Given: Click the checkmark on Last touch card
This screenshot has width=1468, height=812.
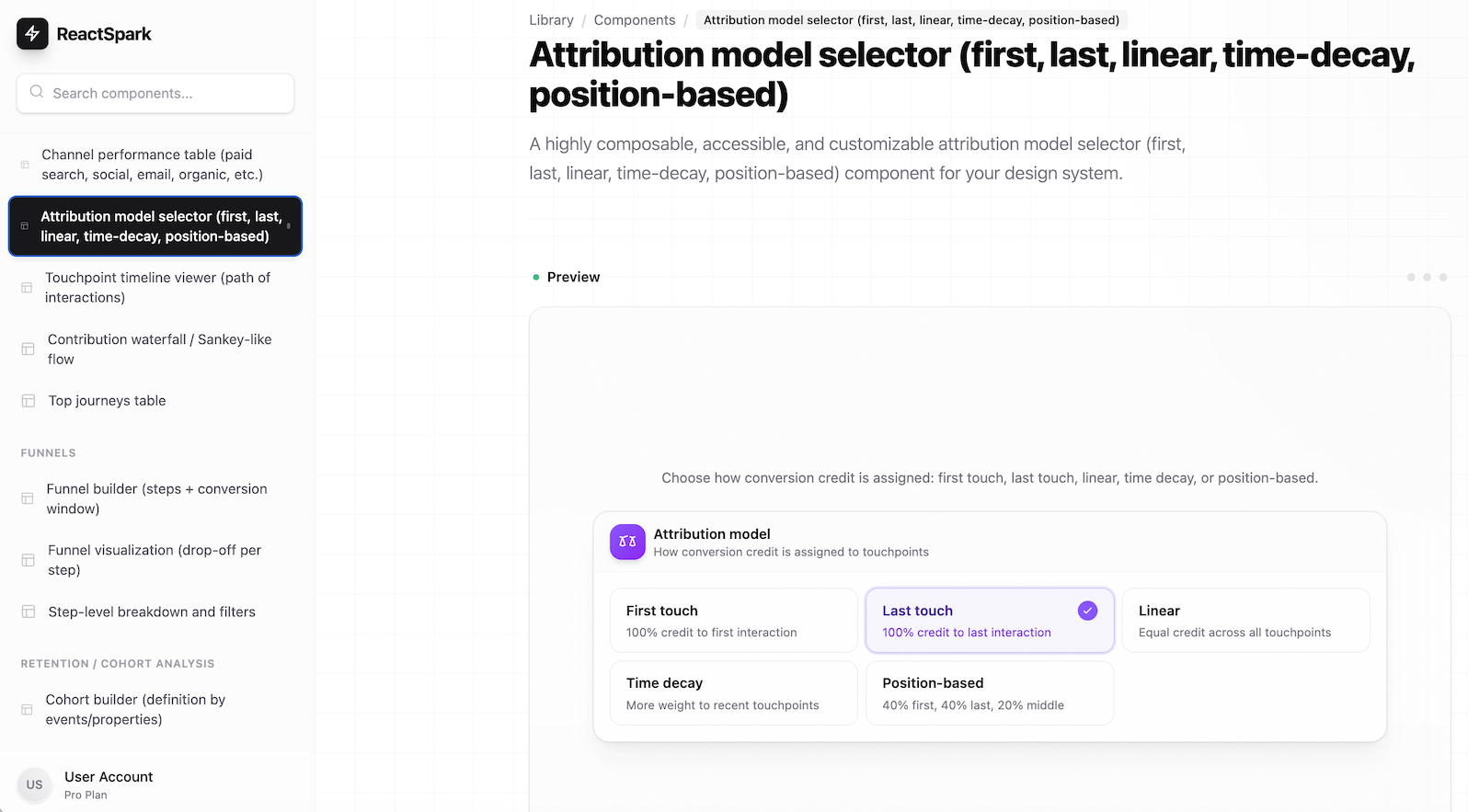Looking at the screenshot, I should tap(1087, 611).
